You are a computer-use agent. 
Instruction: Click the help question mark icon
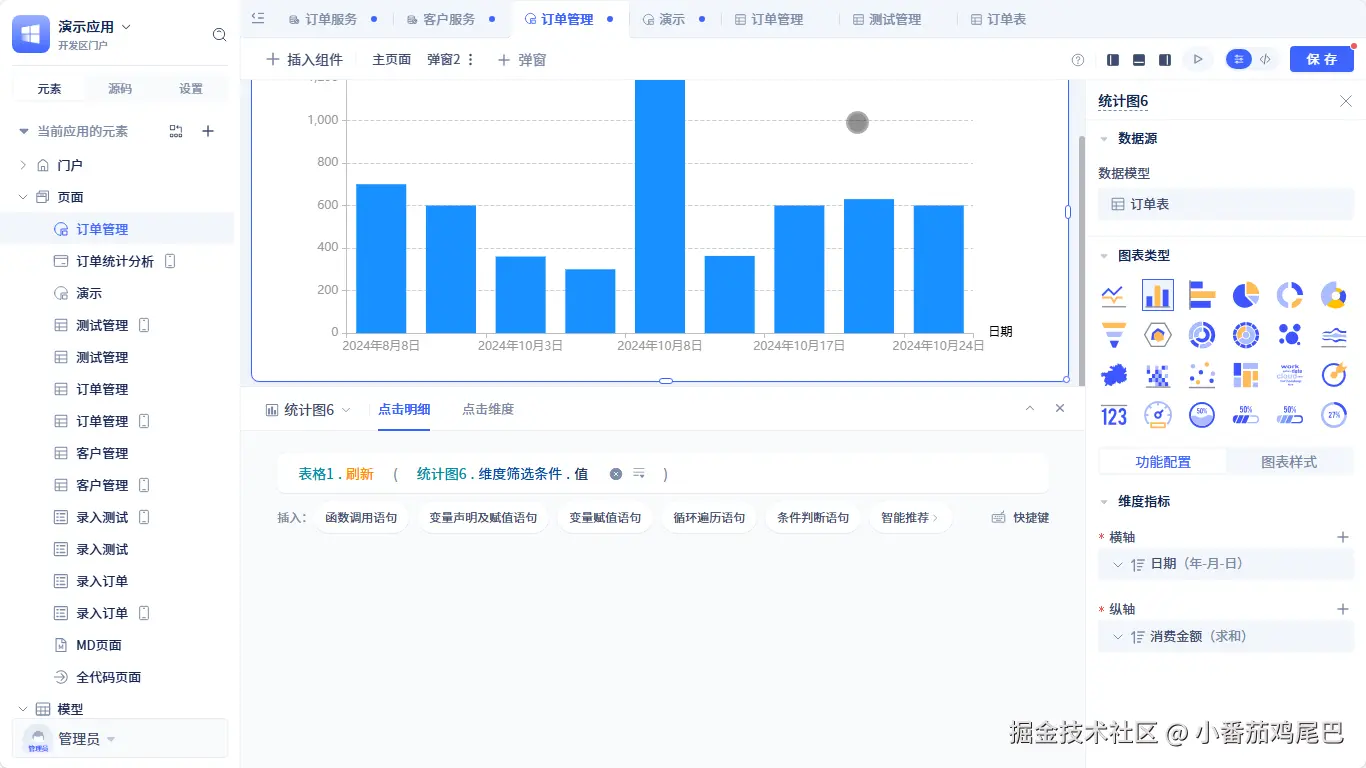pos(1078,60)
